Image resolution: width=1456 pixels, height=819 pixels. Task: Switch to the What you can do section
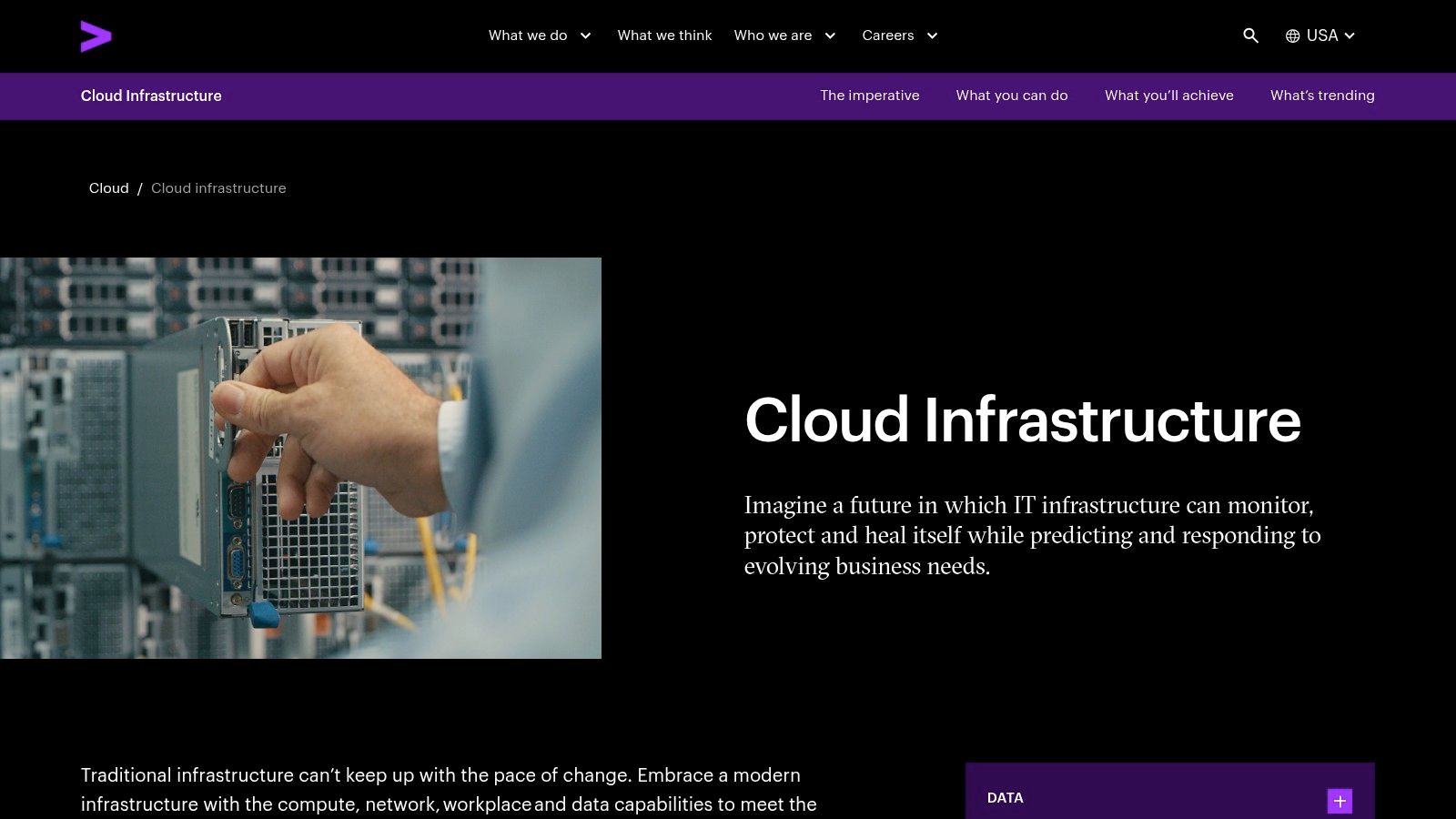pos(1011,96)
